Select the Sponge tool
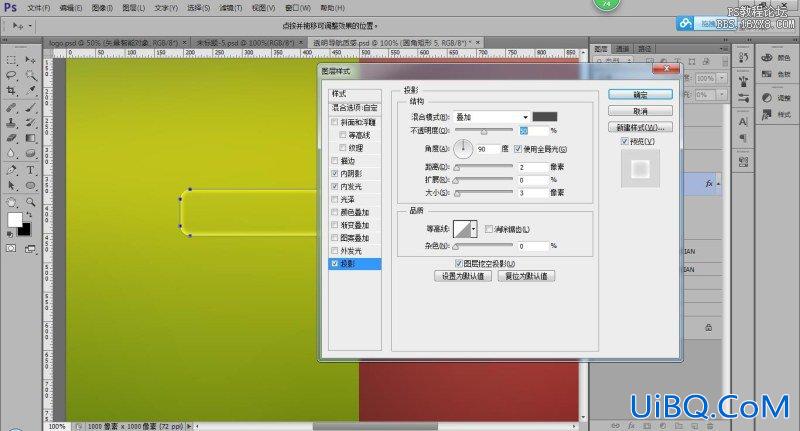800x431 pixels. pos(31,154)
